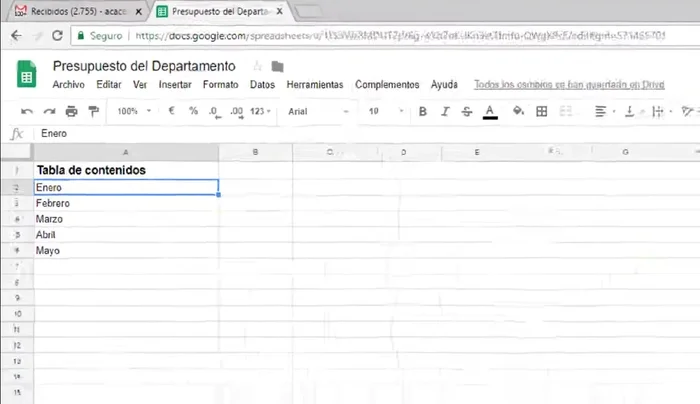The image size is (700, 404).
Task: Open the zoom 100% dropdown
Action: [134, 111]
